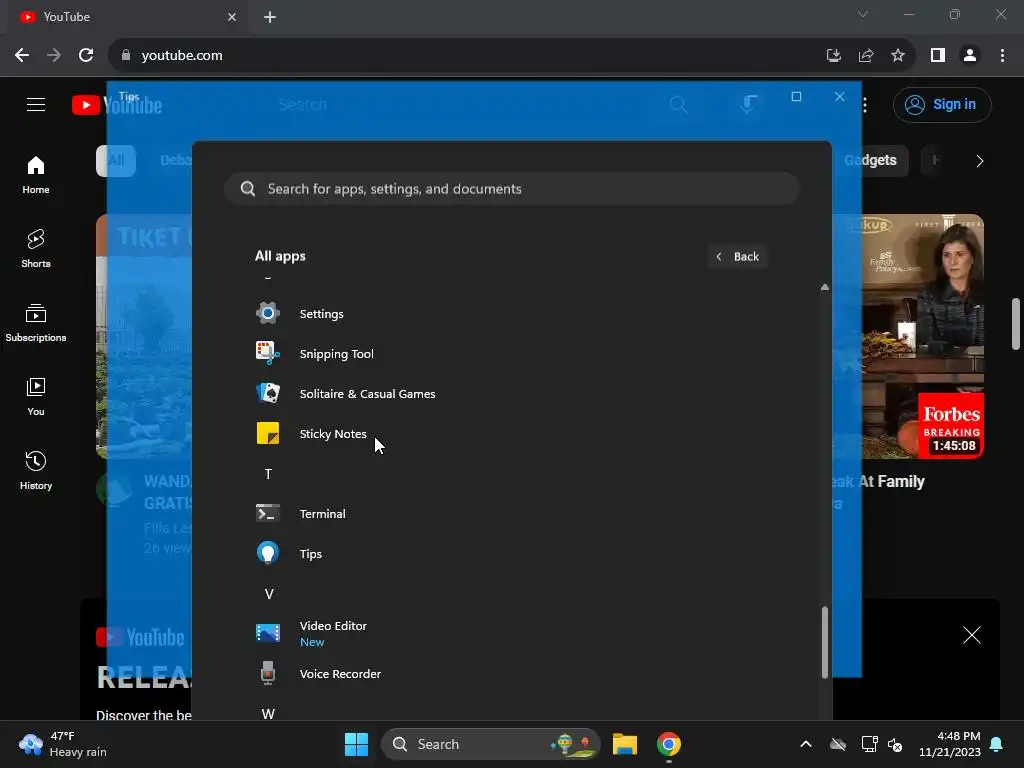Reload the page in Chrome
The image size is (1024, 768).
click(86, 56)
